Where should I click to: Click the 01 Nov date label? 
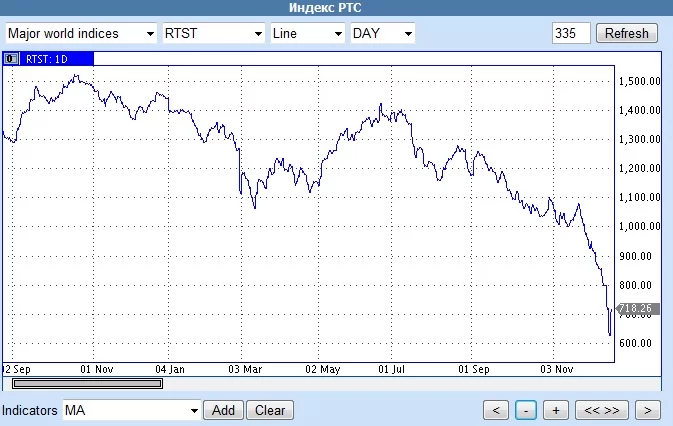[x=97, y=369]
